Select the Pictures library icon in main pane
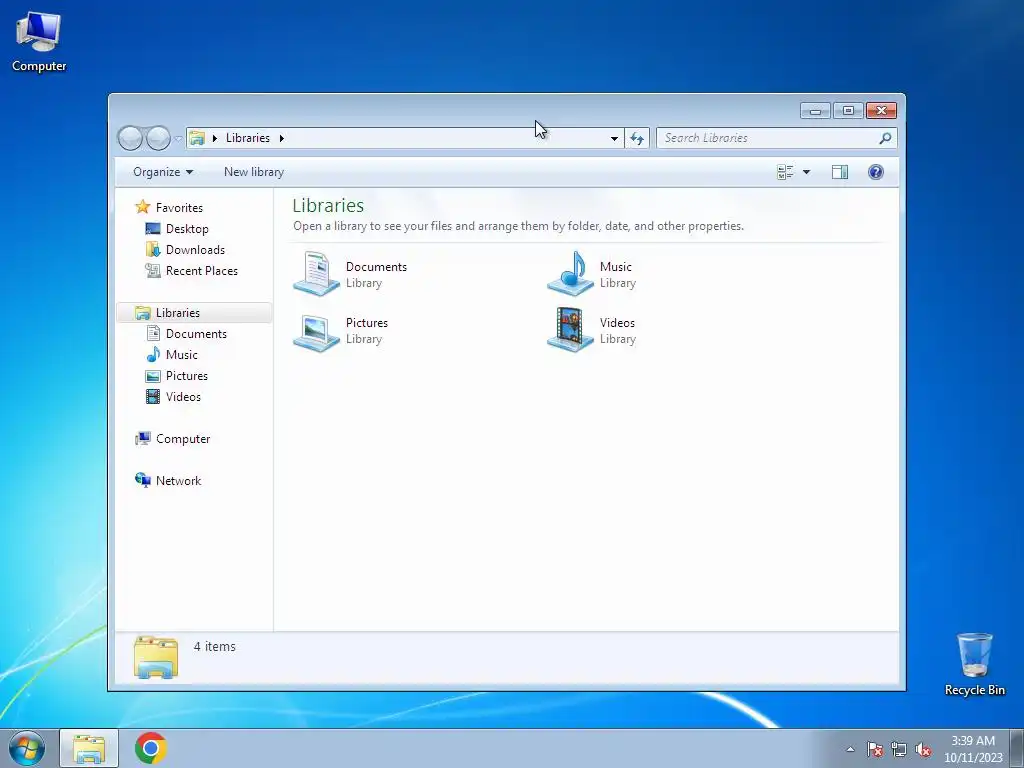The height and width of the screenshot is (768, 1024). coord(317,331)
